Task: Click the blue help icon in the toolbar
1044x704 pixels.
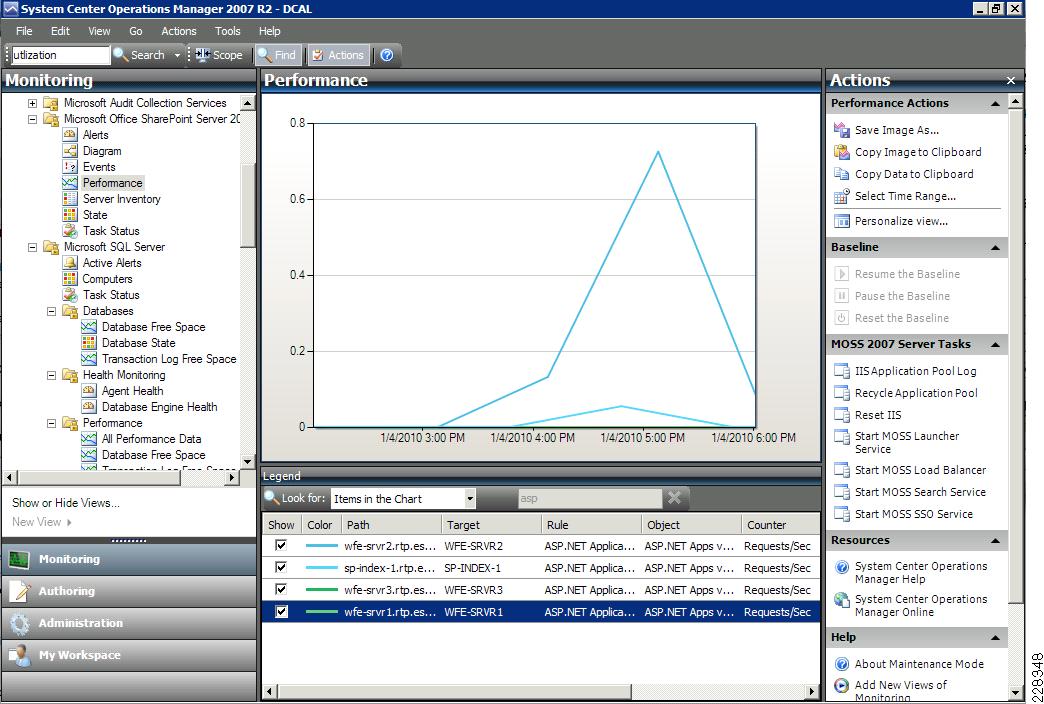Action: 387,55
